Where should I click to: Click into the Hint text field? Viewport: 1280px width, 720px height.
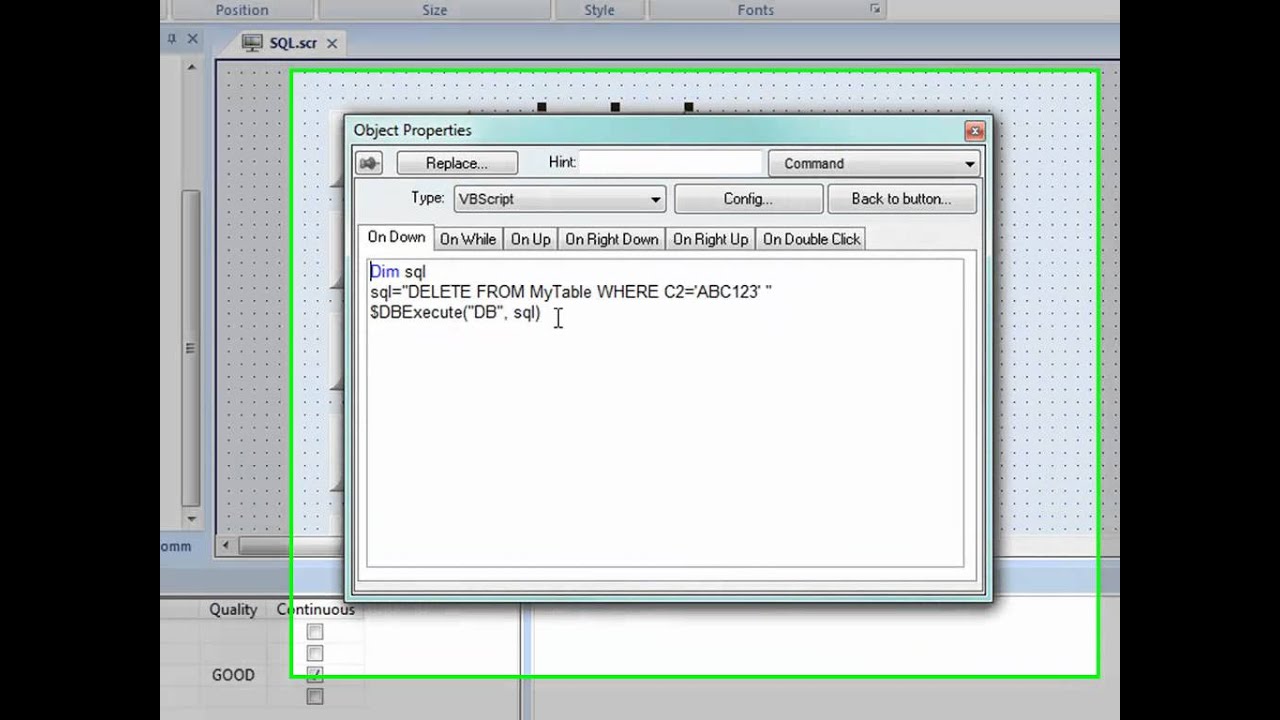tap(670, 163)
